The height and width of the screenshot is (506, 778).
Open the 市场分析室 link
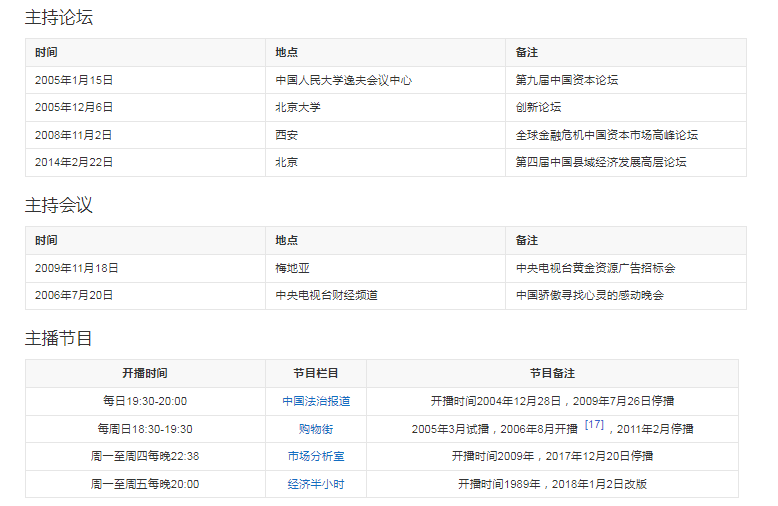point(316,456)
